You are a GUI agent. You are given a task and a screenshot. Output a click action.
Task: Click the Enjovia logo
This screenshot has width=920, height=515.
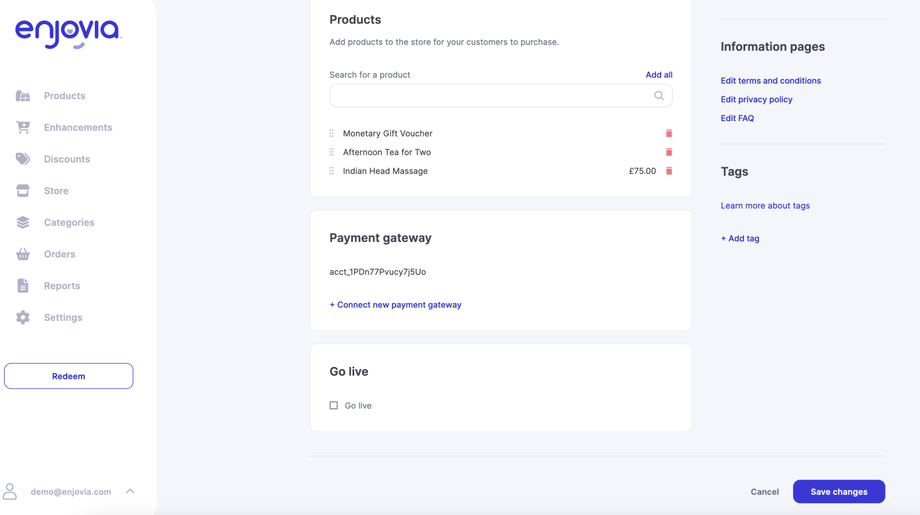pyautogui.click(x=68, y=33)
